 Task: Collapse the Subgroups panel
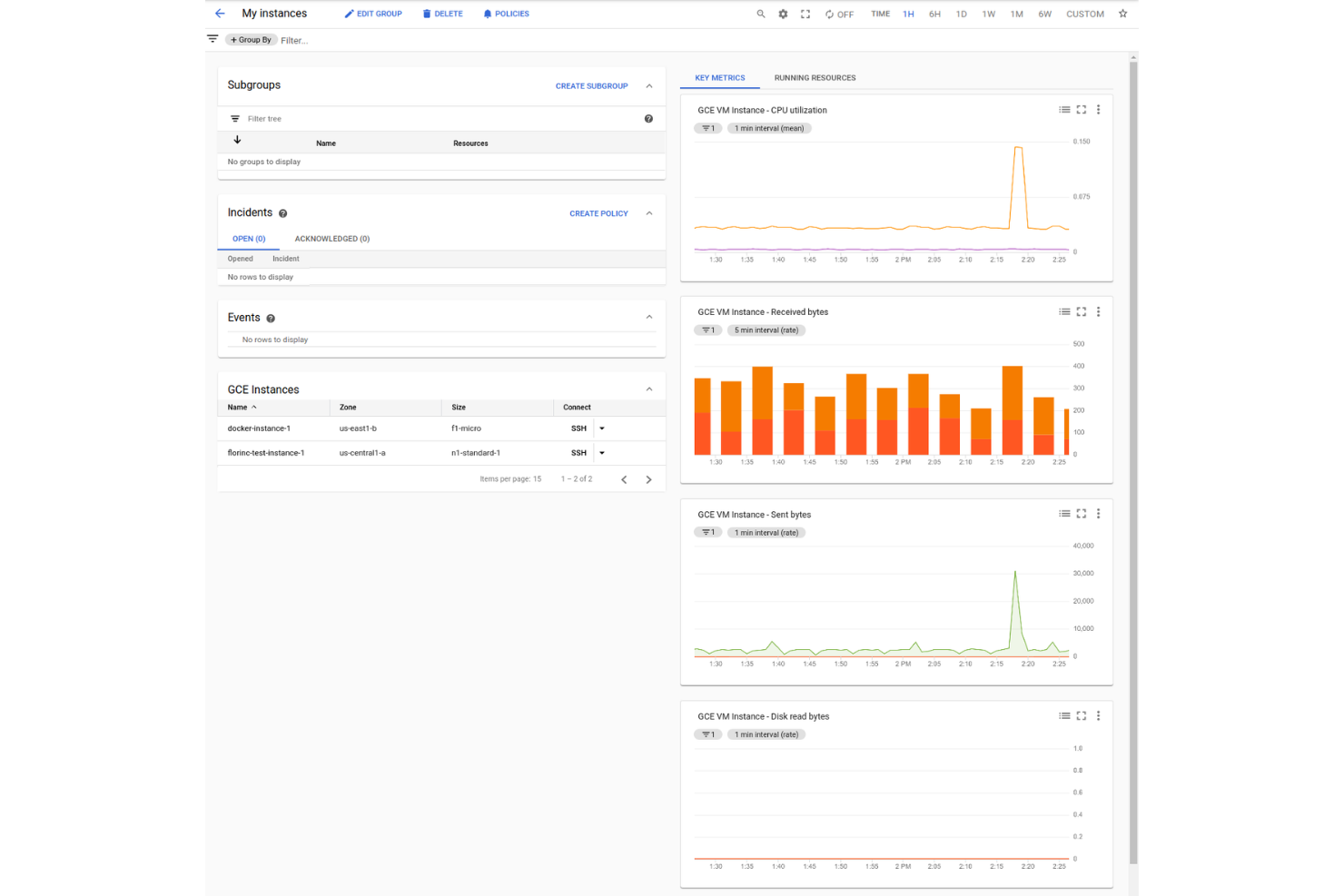tap(649, 85)
